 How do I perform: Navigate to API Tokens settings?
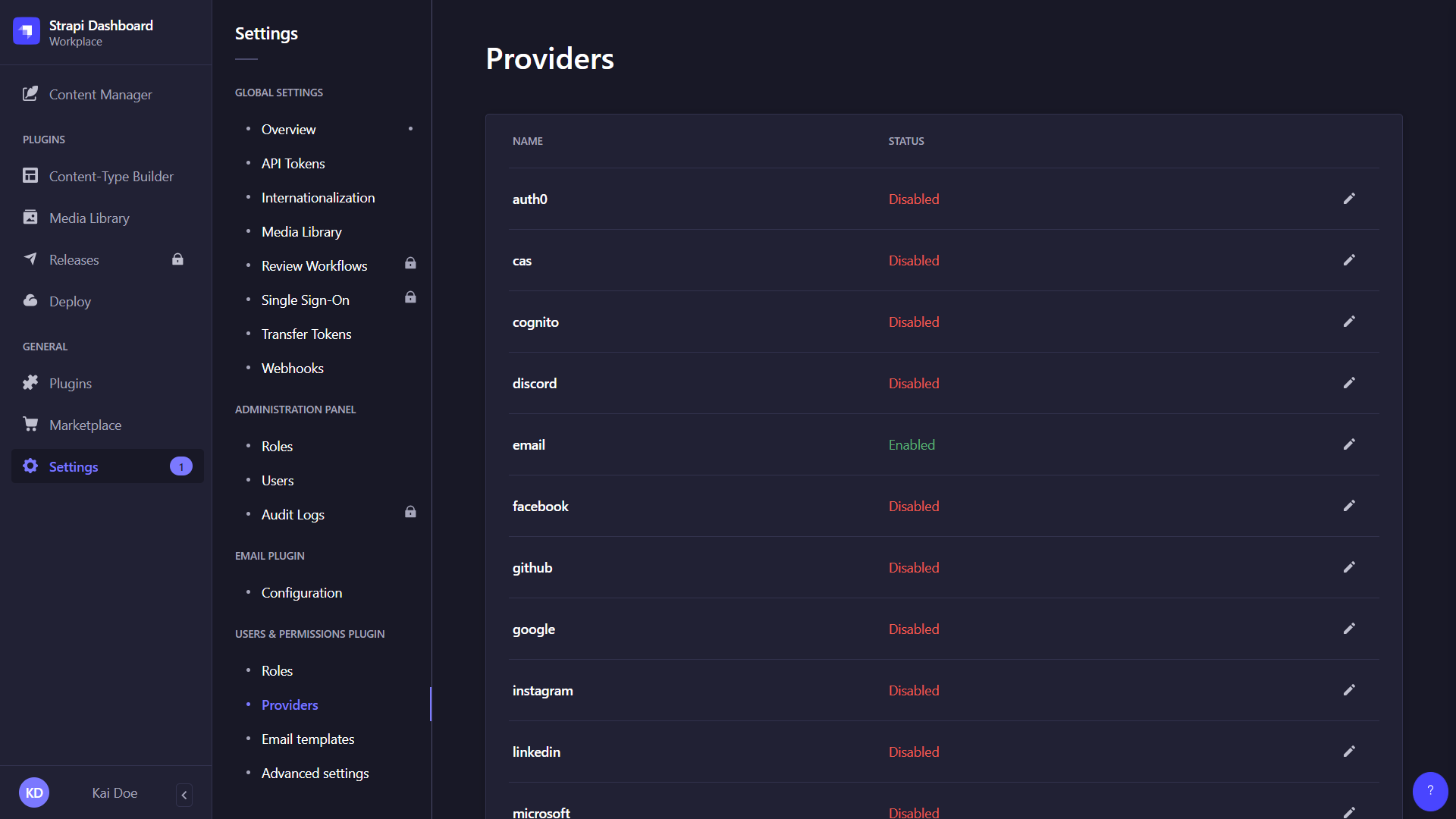(293, 163)
